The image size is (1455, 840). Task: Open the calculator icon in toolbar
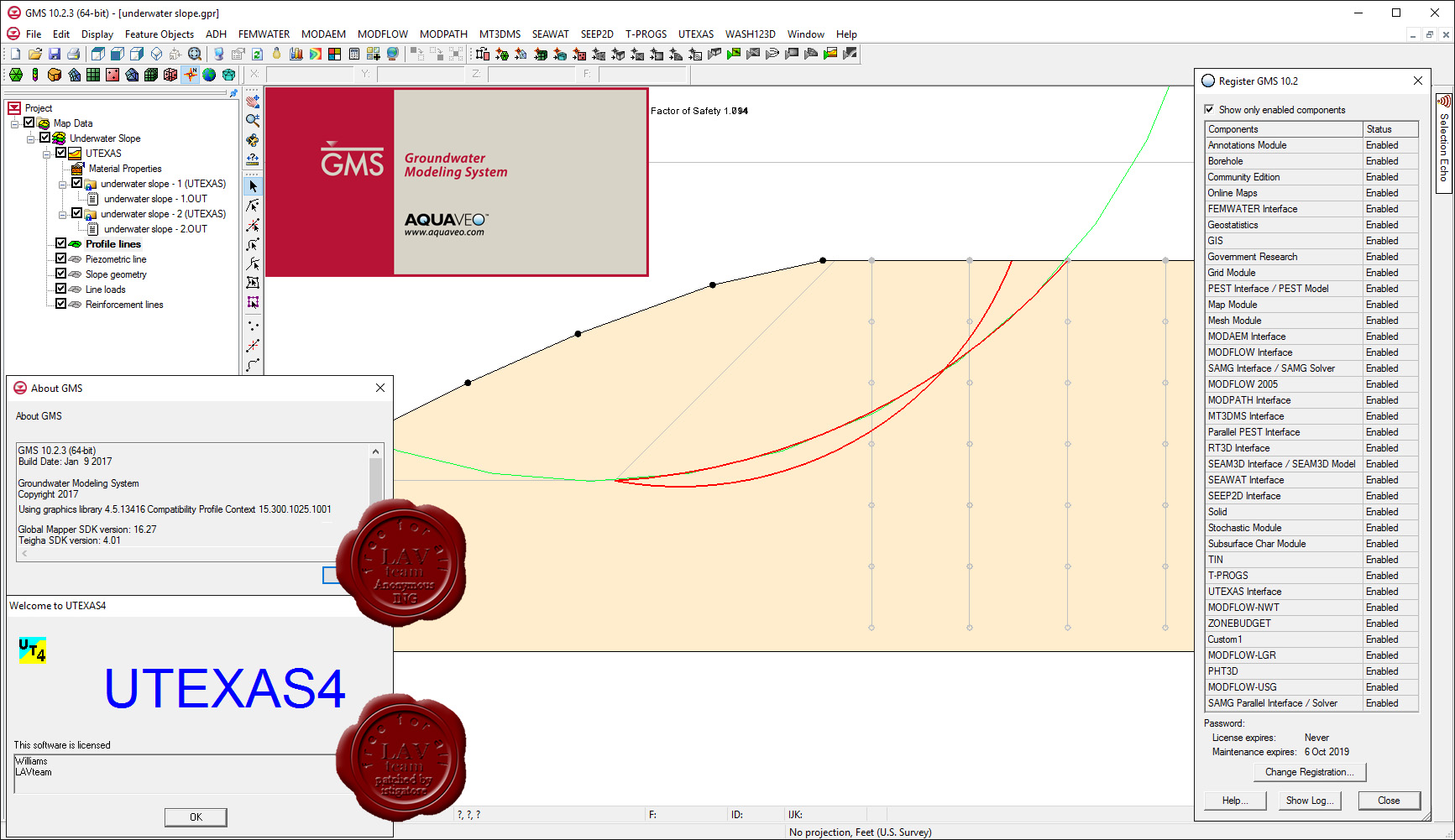pos(353,54)
